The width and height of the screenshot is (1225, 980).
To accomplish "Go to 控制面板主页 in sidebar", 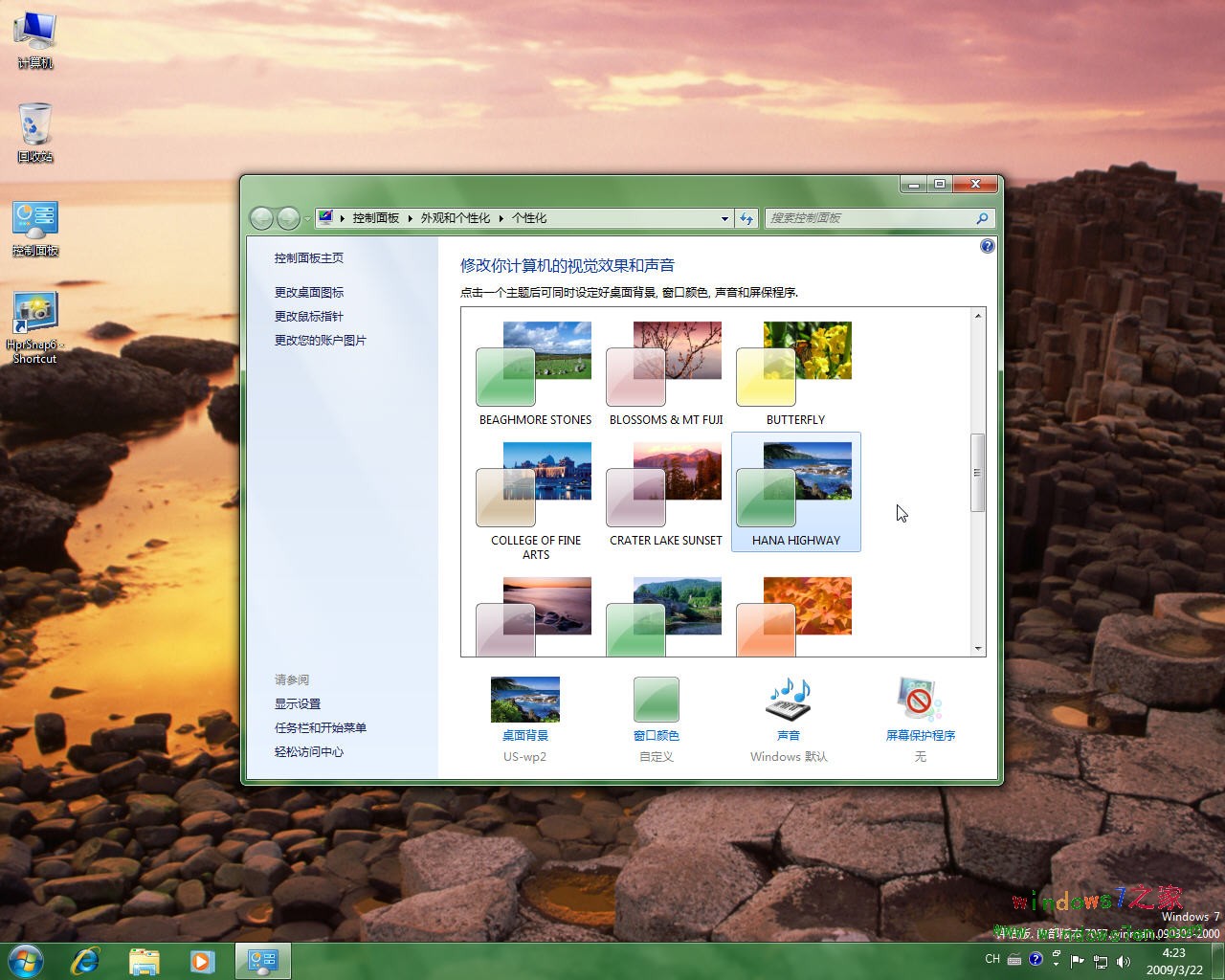I will pos(308,257).
